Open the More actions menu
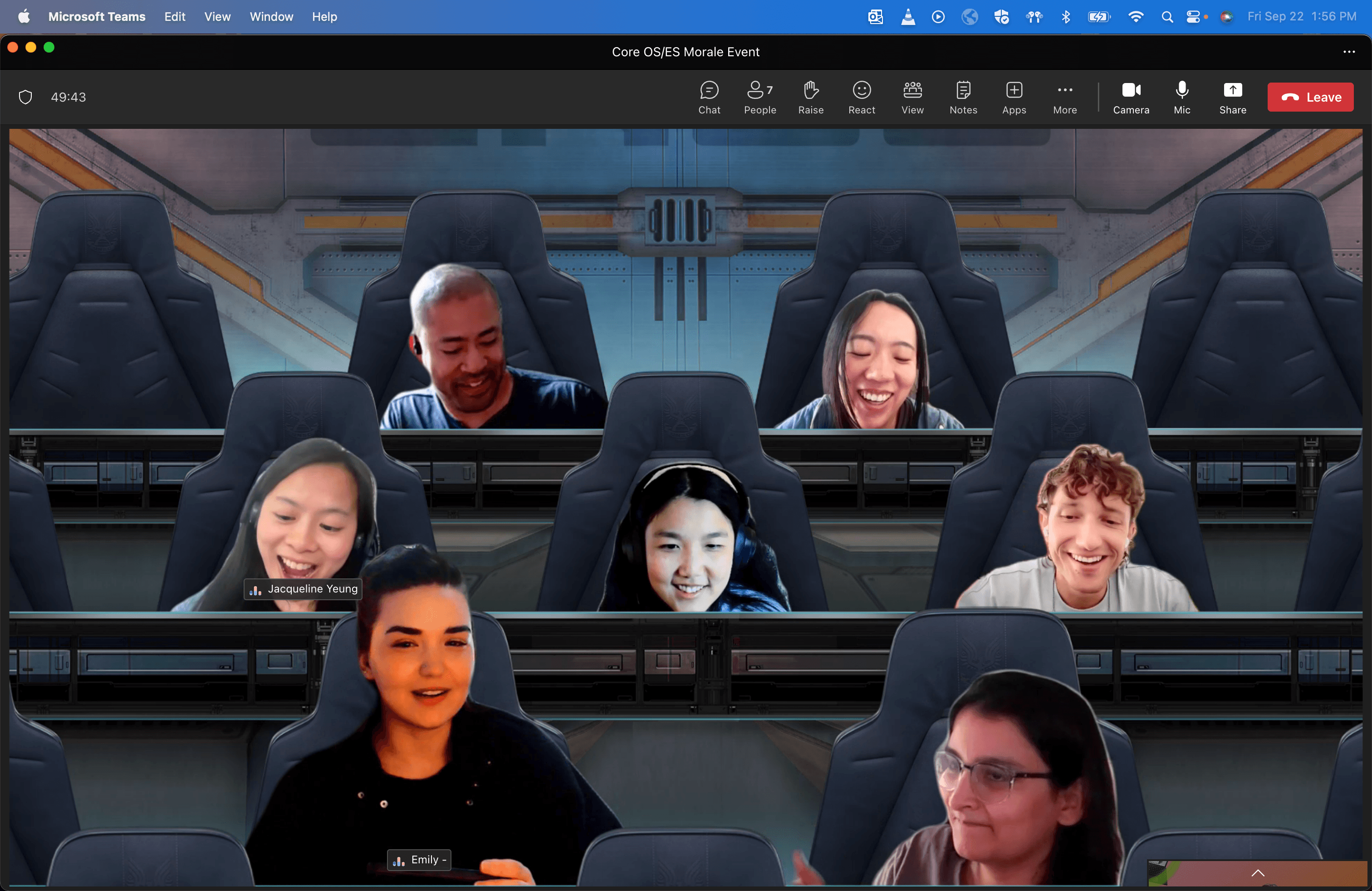Viewport: 1372px width, 891px height. (x=1065, y=98)
